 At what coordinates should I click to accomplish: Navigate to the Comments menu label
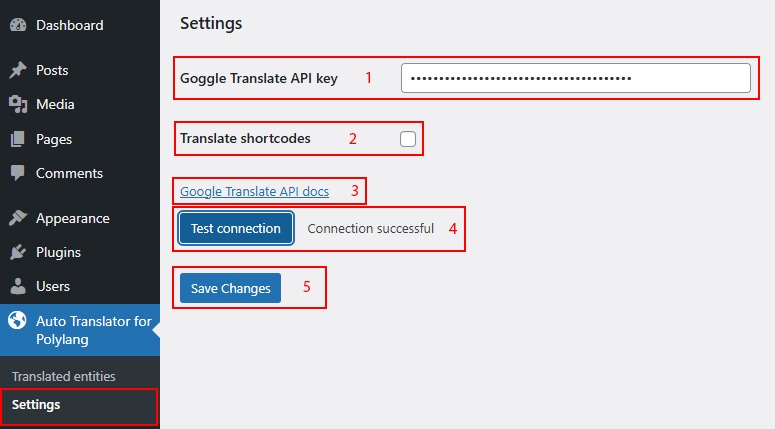[69, 173]
